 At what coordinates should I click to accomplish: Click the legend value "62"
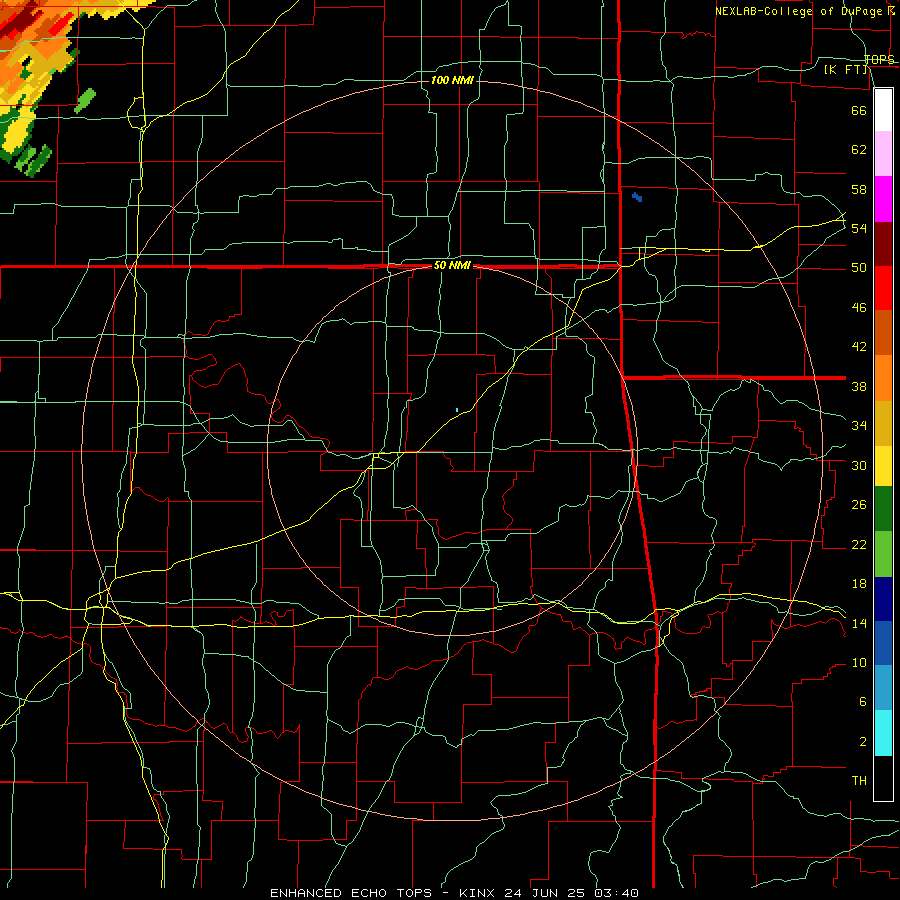[859, 150]
